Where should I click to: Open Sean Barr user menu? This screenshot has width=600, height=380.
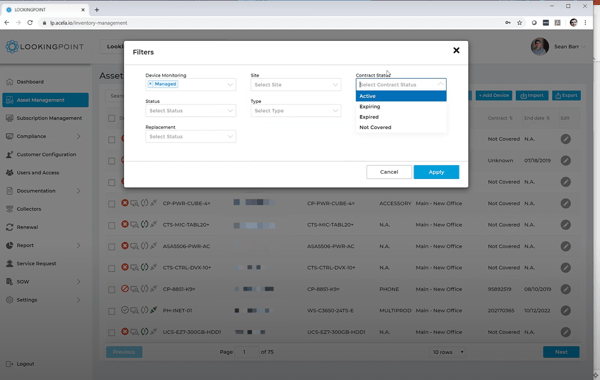pyautogui.click(x=570, y=47)
